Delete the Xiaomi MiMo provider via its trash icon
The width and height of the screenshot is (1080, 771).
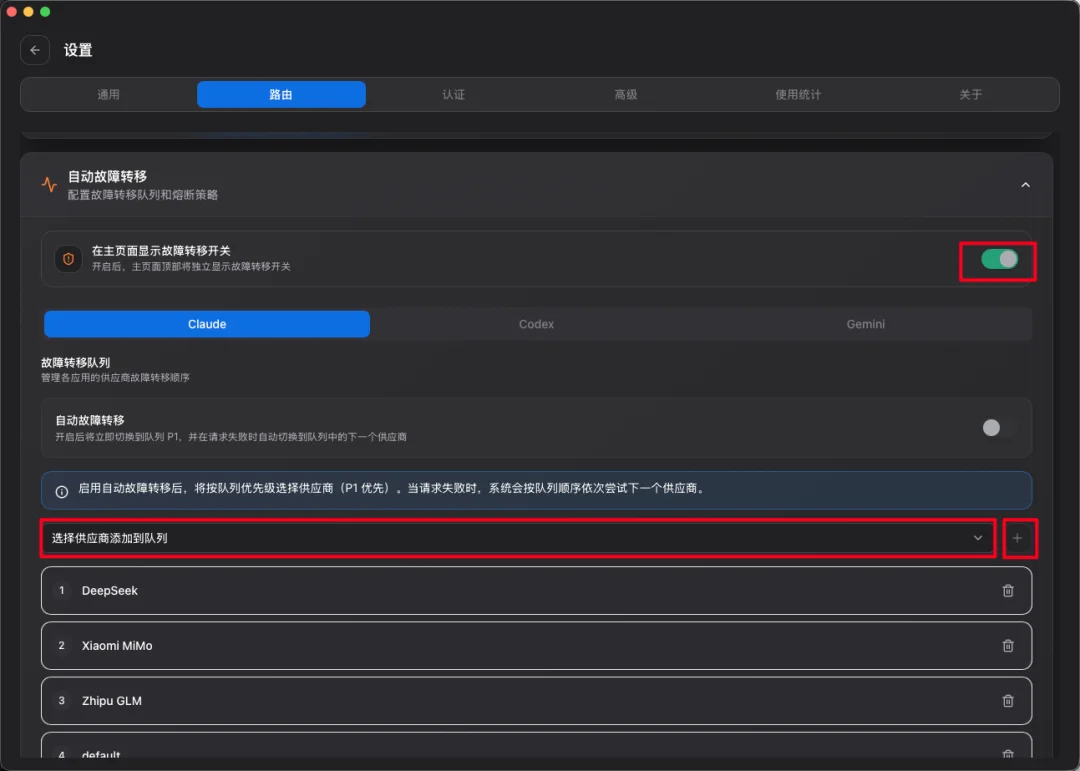coord(1008,645)
